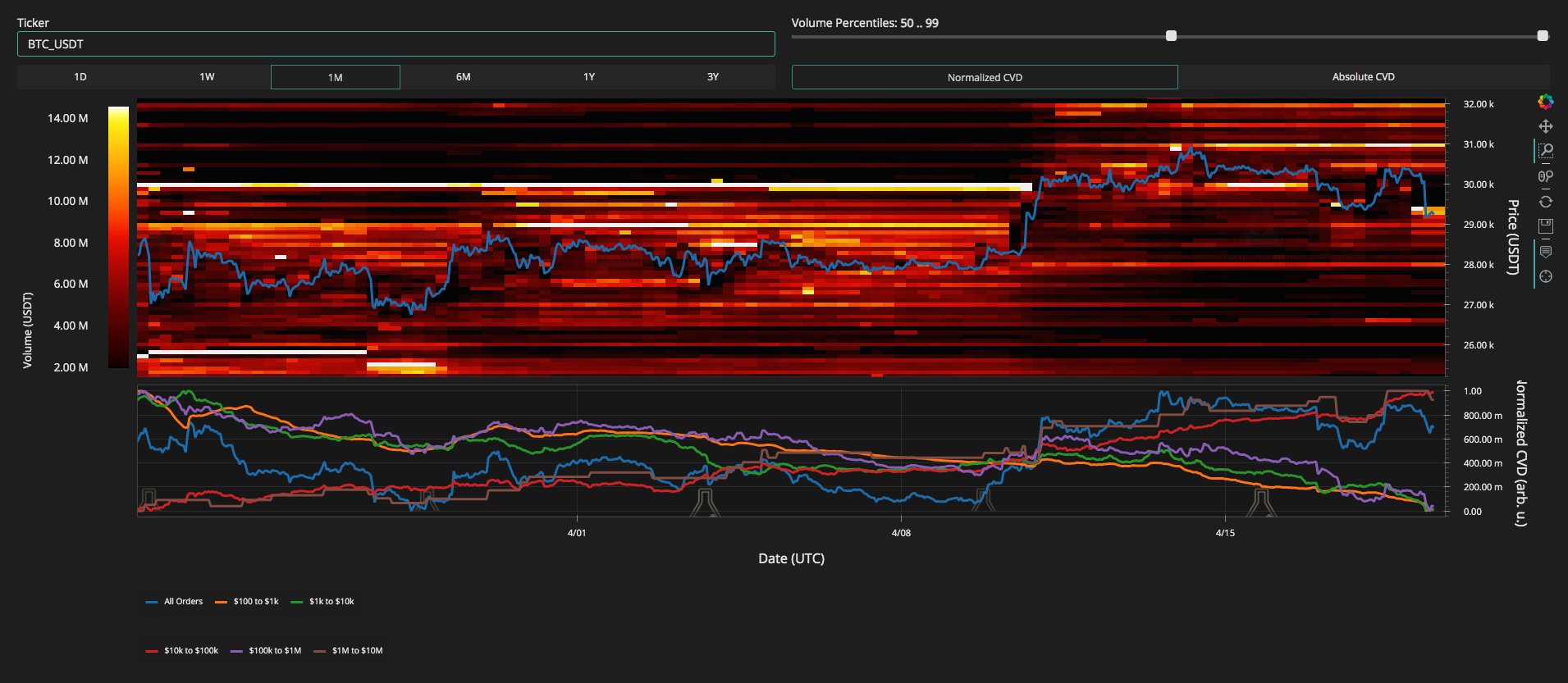
Task: Save the chart as image
Action: [1545, 225]
